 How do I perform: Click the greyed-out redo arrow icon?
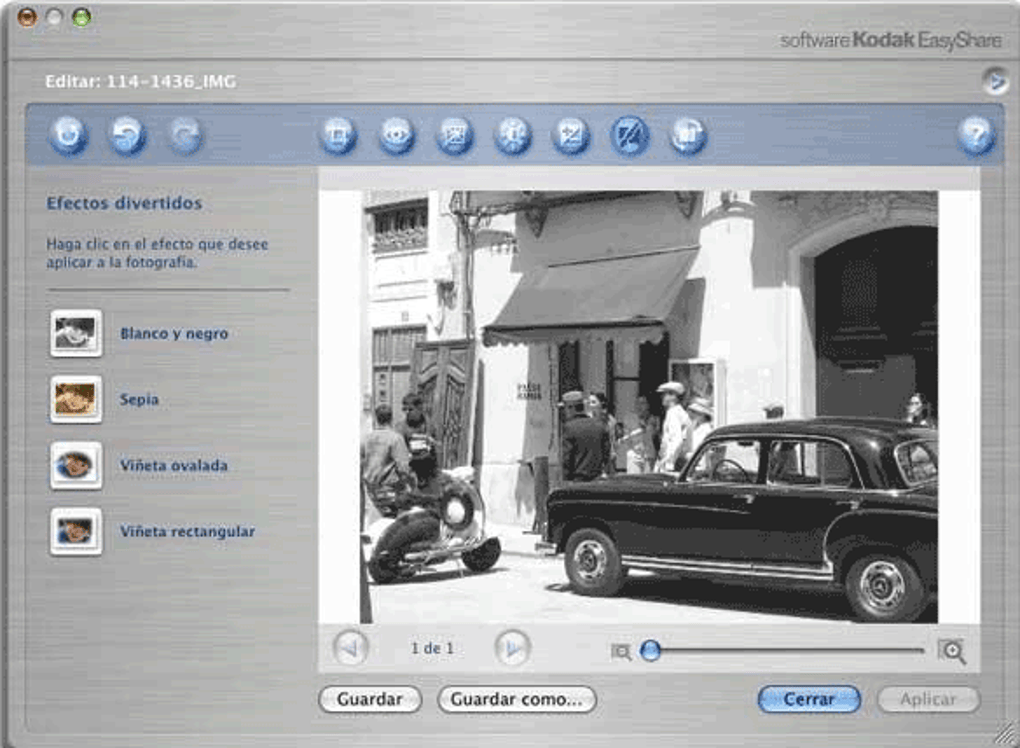pyautogui.click(x=185, y=135)
